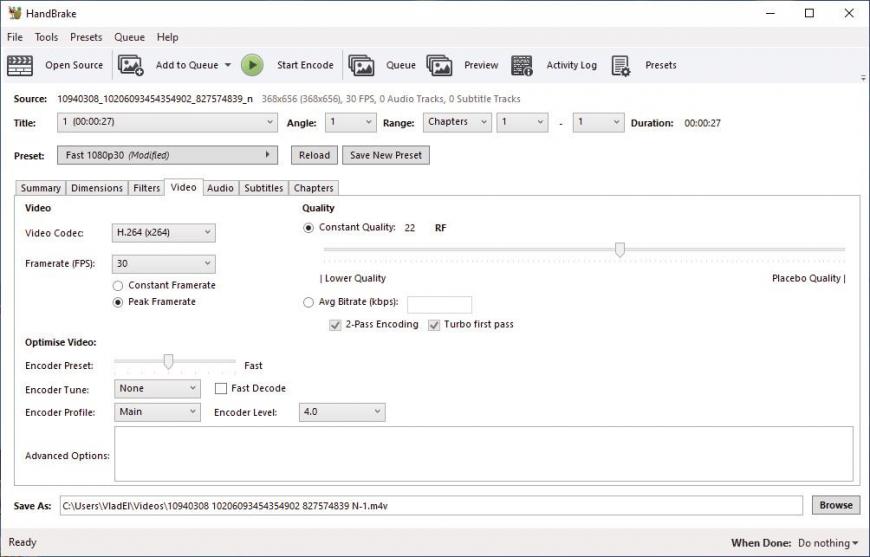Click the Save As path field
870x557 pixels.
tap(431, 506)
